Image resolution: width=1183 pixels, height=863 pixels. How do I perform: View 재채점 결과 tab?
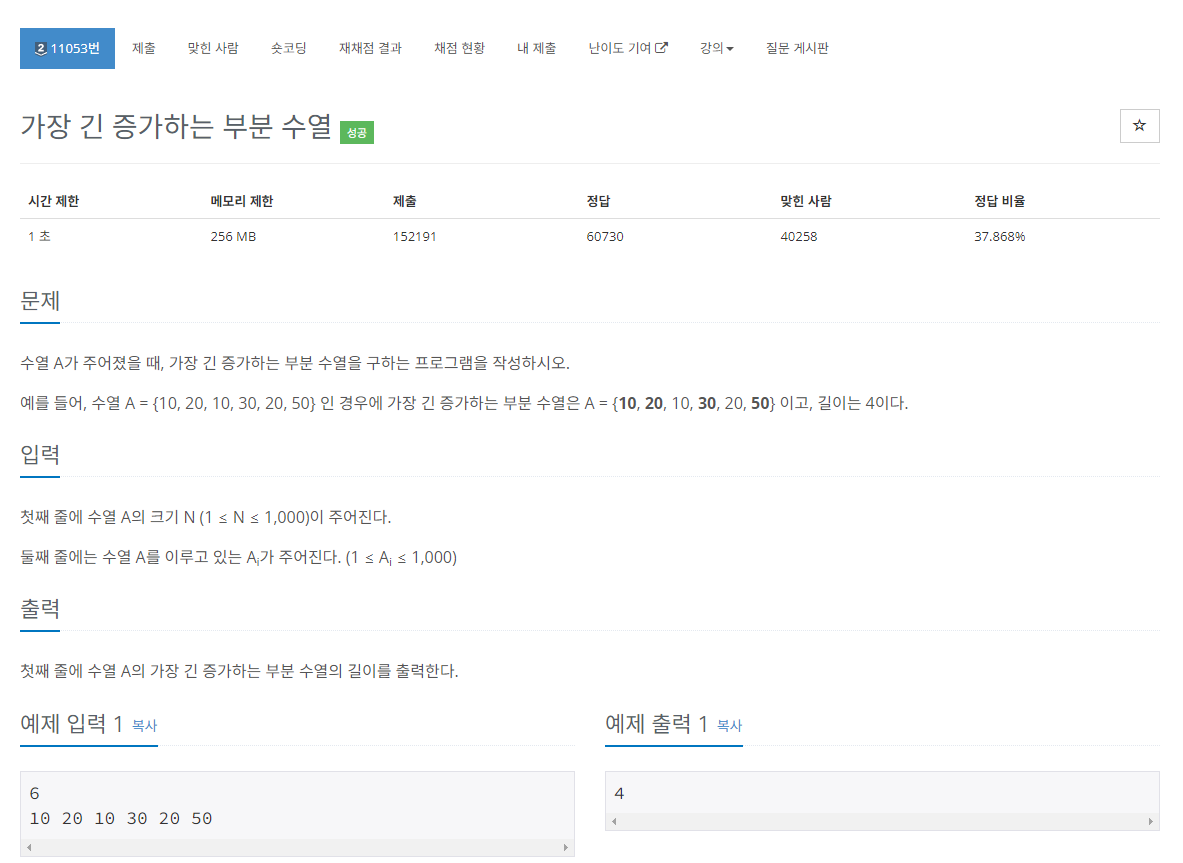370,48
